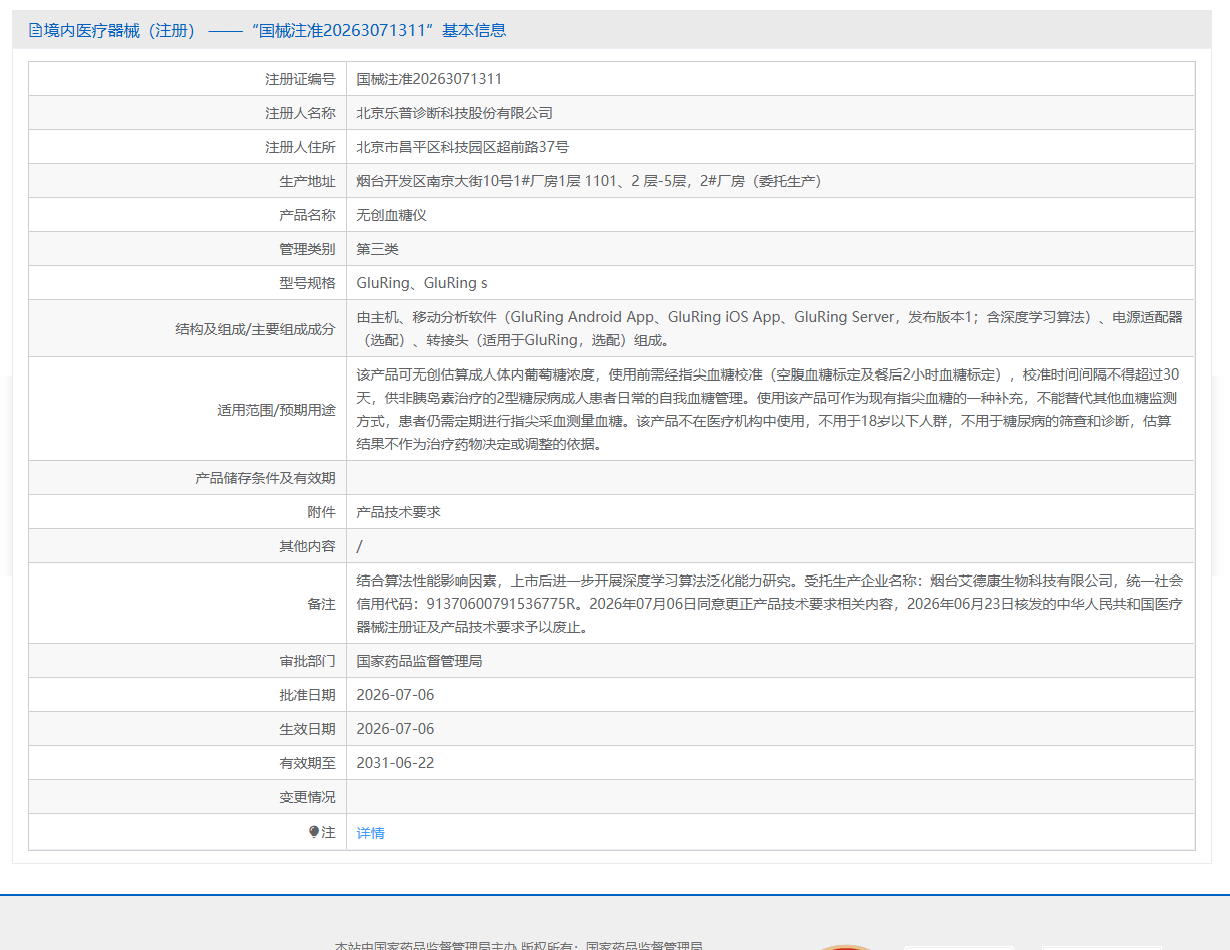Click the 变更情况 label
The width and height of the screenshot is (1230, 950).
click(307, 797)
